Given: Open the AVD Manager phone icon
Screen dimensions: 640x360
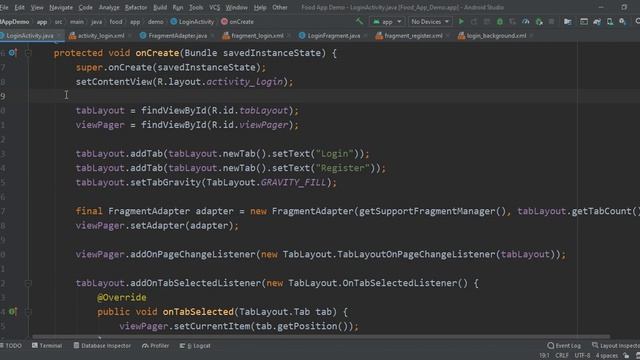Looking at the screenshot, I should click(x=610, y=22).
